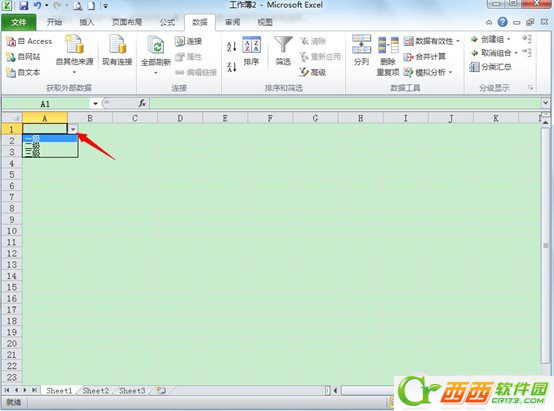554x411 pixels.
Task: Select 二级 from dropdown list
Action: tap(50, 145)
